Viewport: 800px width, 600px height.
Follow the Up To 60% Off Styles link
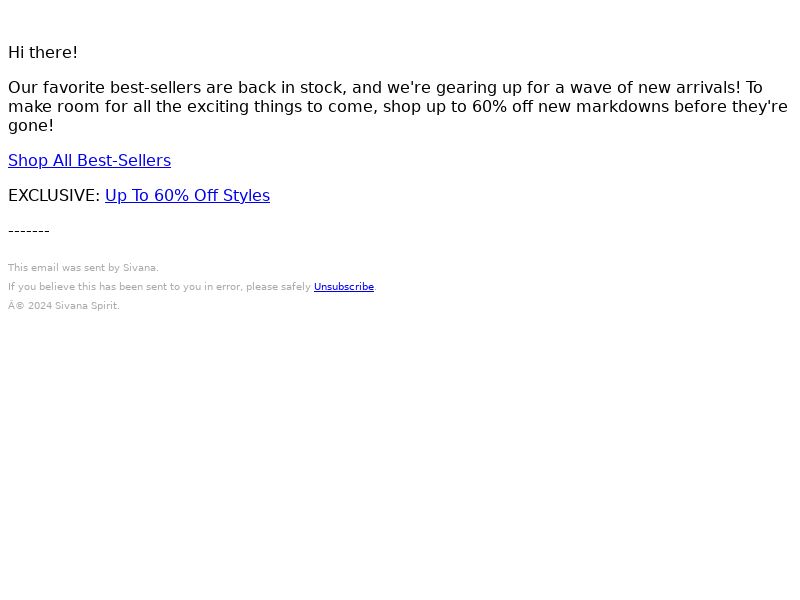187,196
